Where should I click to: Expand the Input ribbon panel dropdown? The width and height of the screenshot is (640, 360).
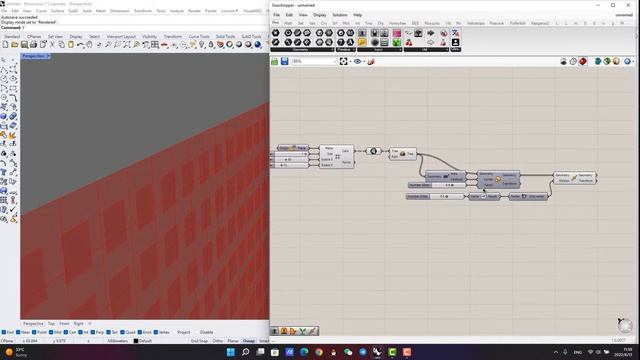click(x=400, y=50)
